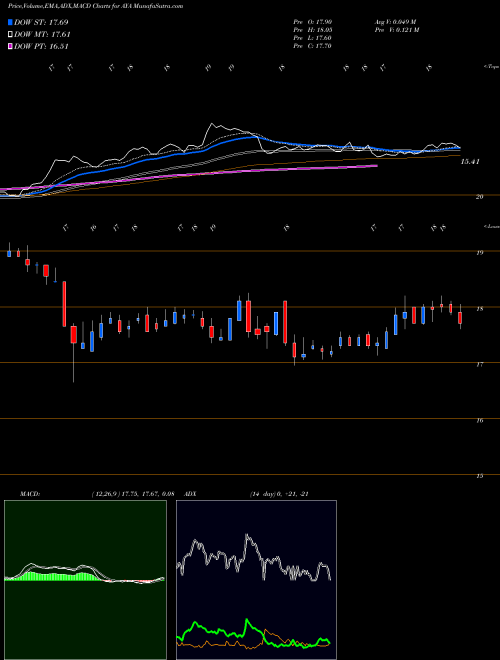Screen dimensions: 500x660
Task: Click the 'Pre H: 18.05' value
Action: [312, 30]
